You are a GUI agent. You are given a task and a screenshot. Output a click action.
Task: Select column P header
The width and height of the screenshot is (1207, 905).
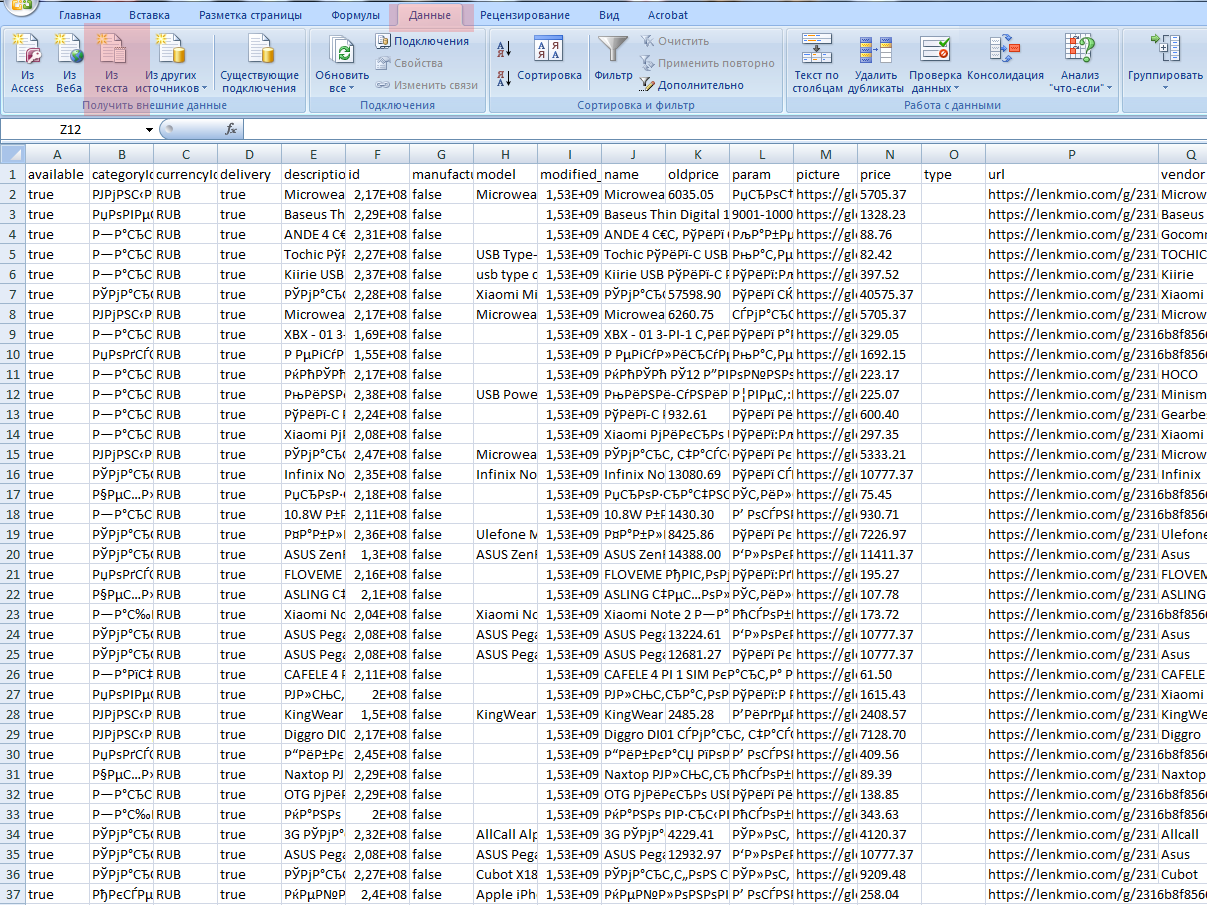pos(1071,154)
